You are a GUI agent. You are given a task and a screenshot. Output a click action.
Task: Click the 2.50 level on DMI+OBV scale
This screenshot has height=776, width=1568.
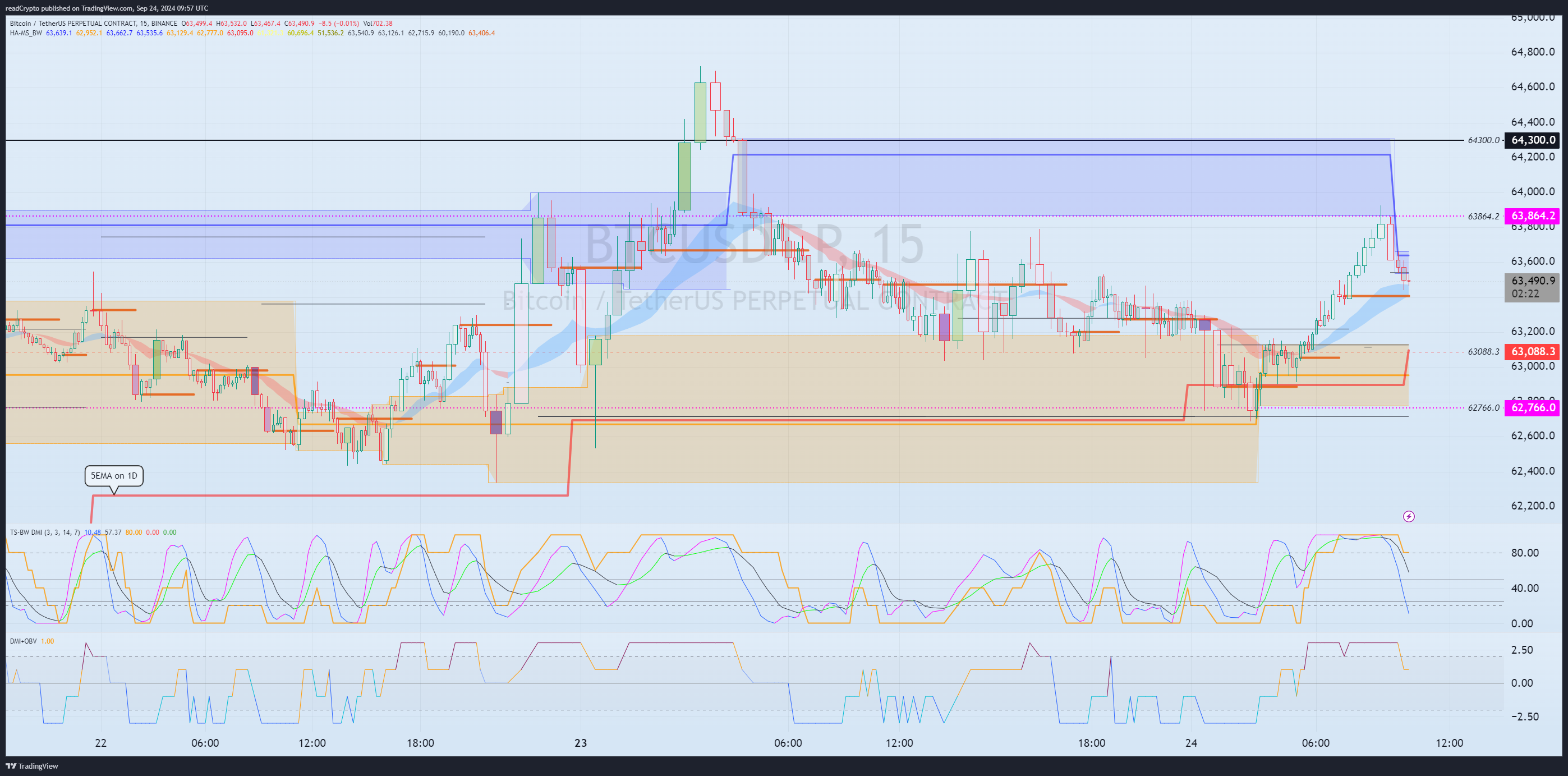[1523, 650]
